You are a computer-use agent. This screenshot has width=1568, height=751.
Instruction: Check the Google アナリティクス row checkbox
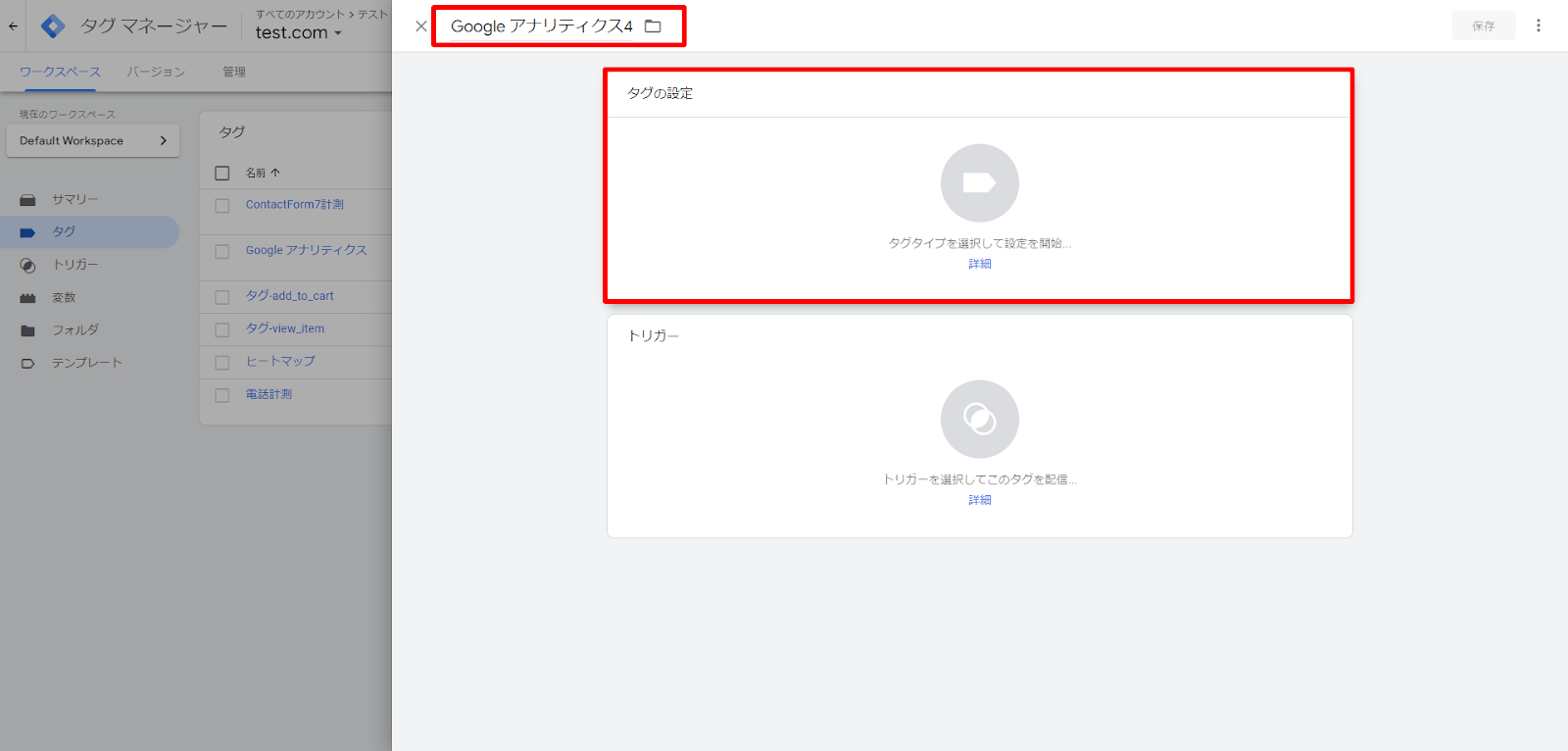pos(222,252)
